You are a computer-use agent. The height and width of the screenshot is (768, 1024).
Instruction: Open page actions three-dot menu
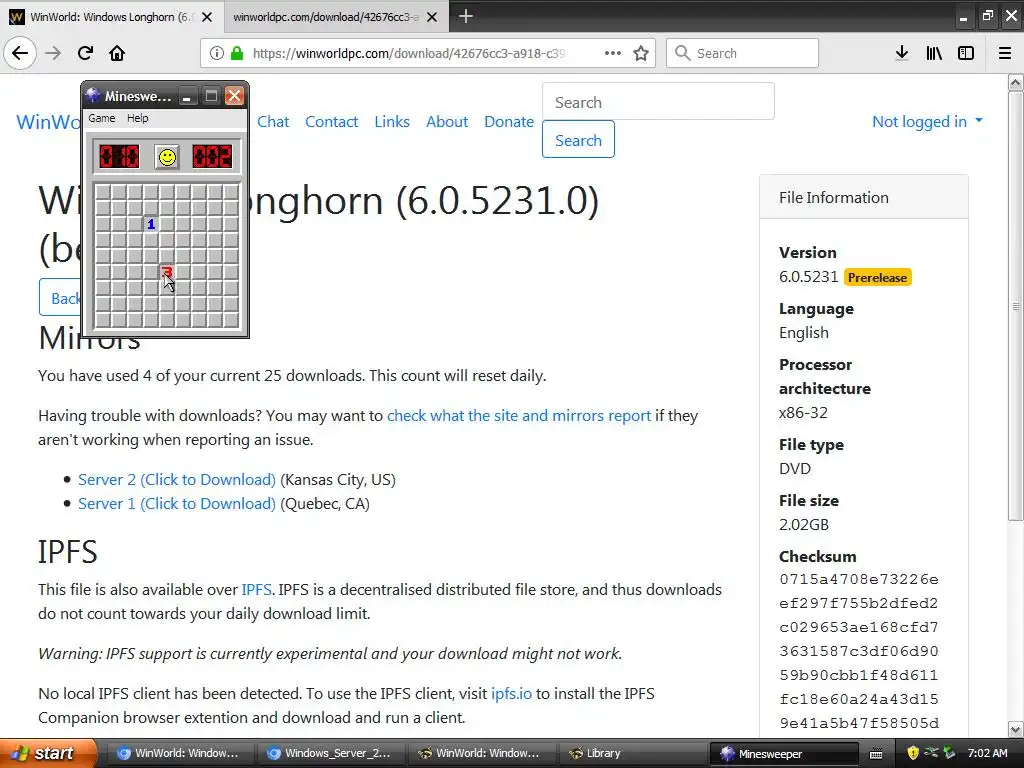(x=613, y=54)
